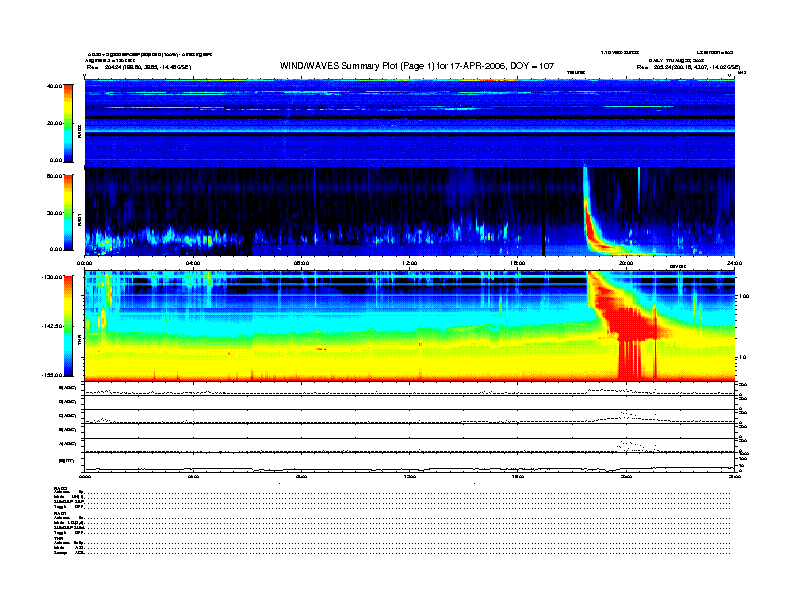792x612 pixels.
Task: Click the 60.00 label on RAD1 scale
Action: (54, 176)
